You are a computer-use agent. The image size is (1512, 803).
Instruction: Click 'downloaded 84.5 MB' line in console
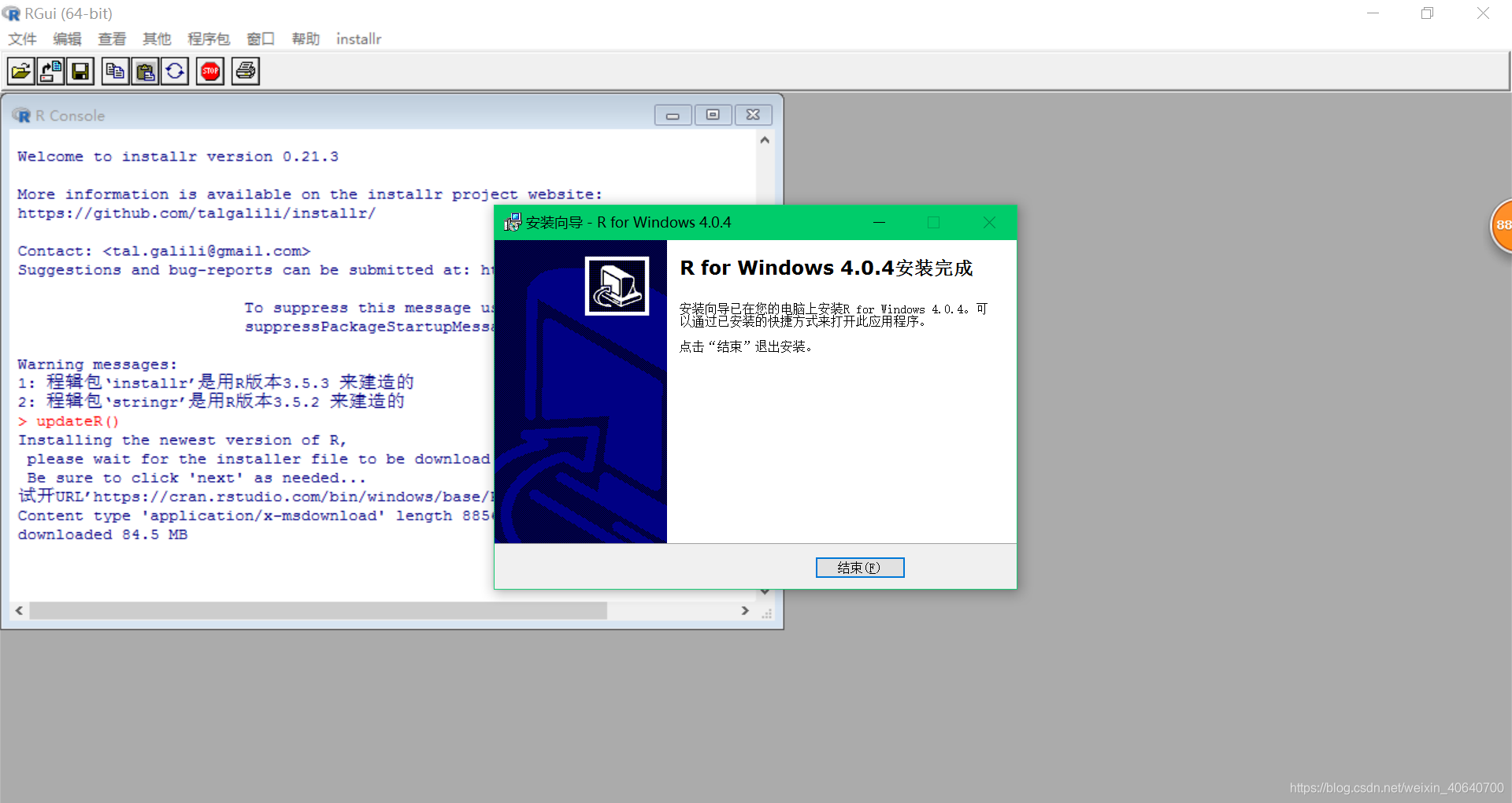click(x=102, y=535)
